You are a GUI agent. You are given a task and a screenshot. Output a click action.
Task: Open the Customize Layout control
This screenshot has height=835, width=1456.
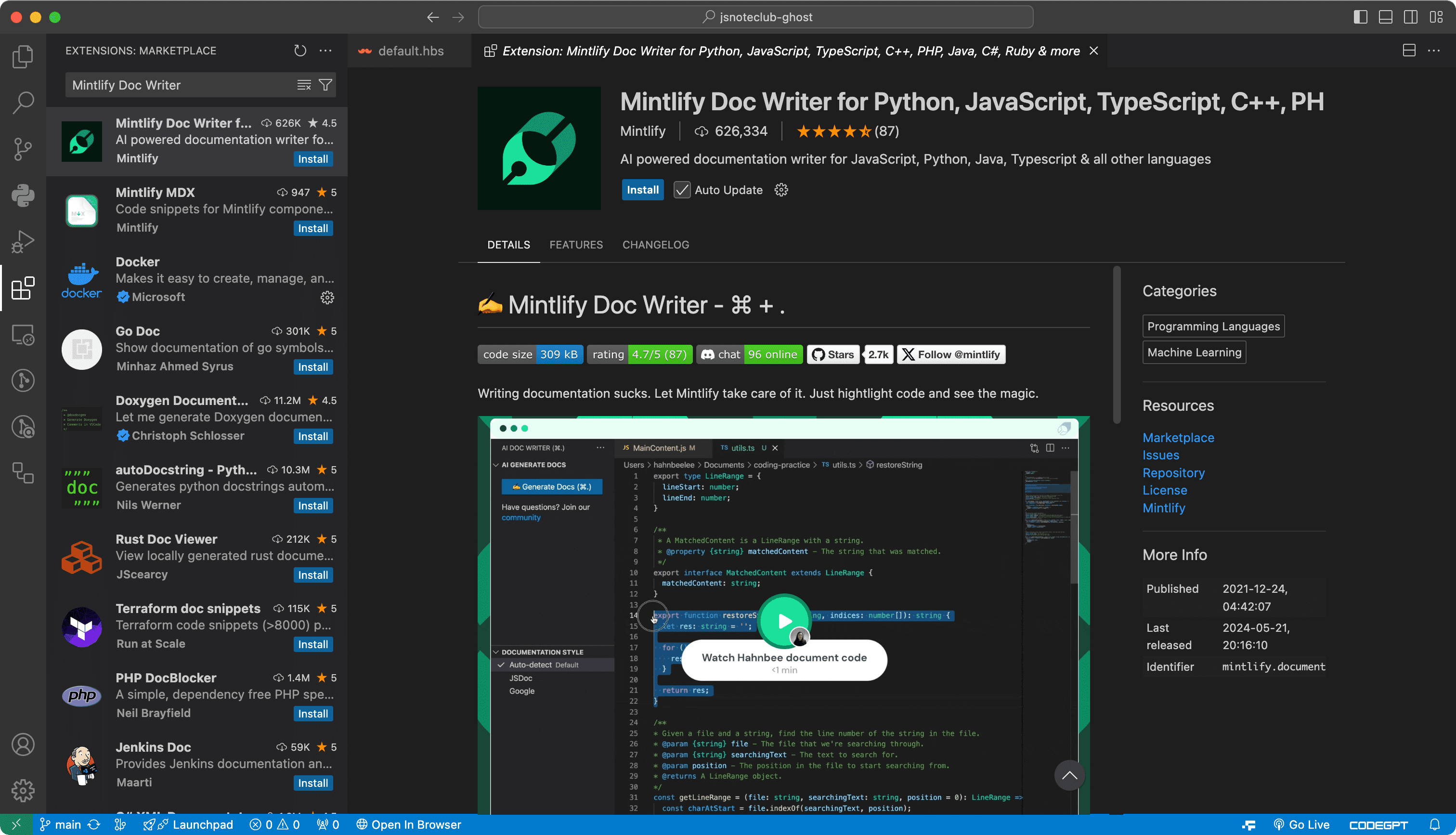coord(1436,17)
